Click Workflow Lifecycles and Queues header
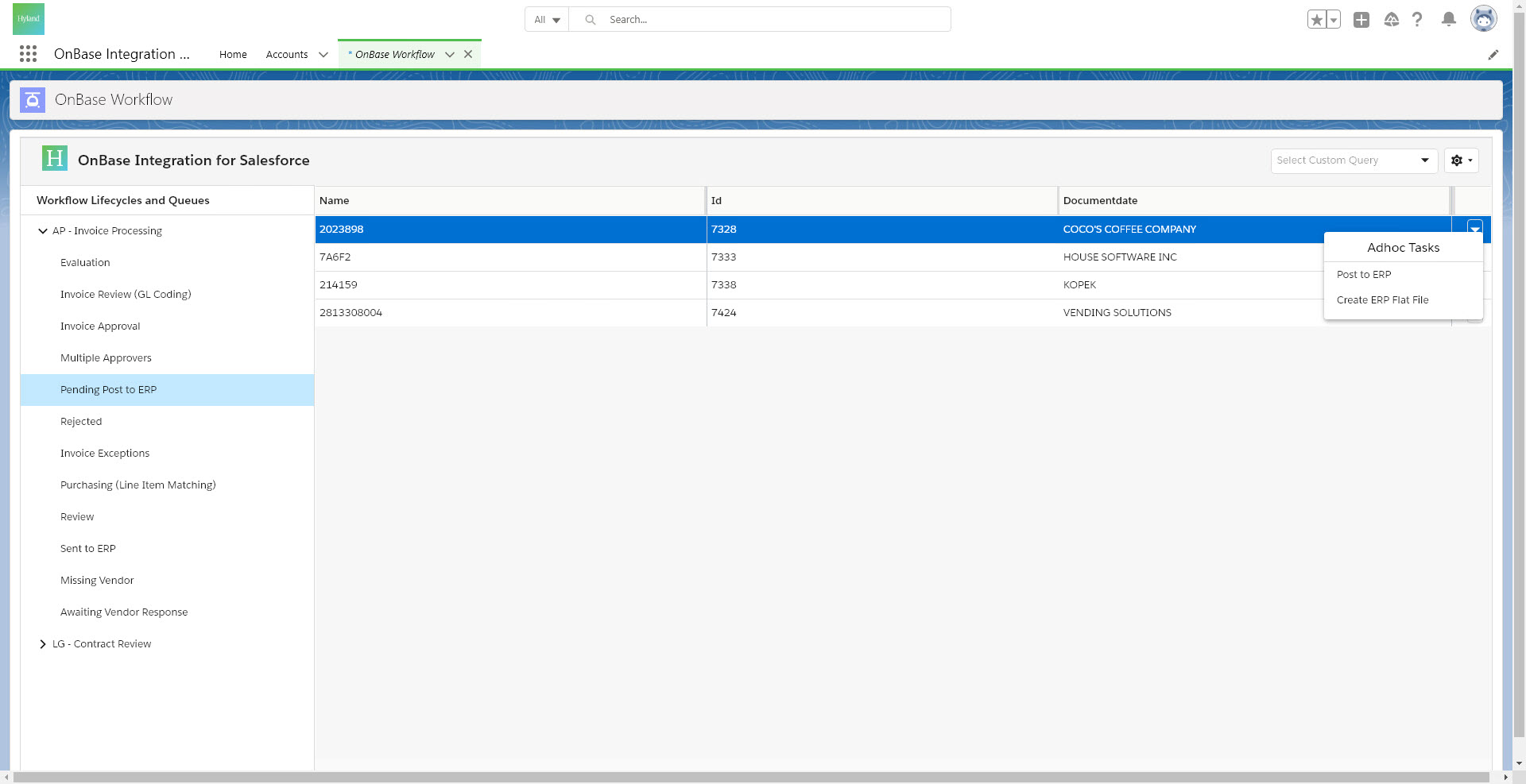The width and height of the screenshot is (1526, 784). pos(123,201)
